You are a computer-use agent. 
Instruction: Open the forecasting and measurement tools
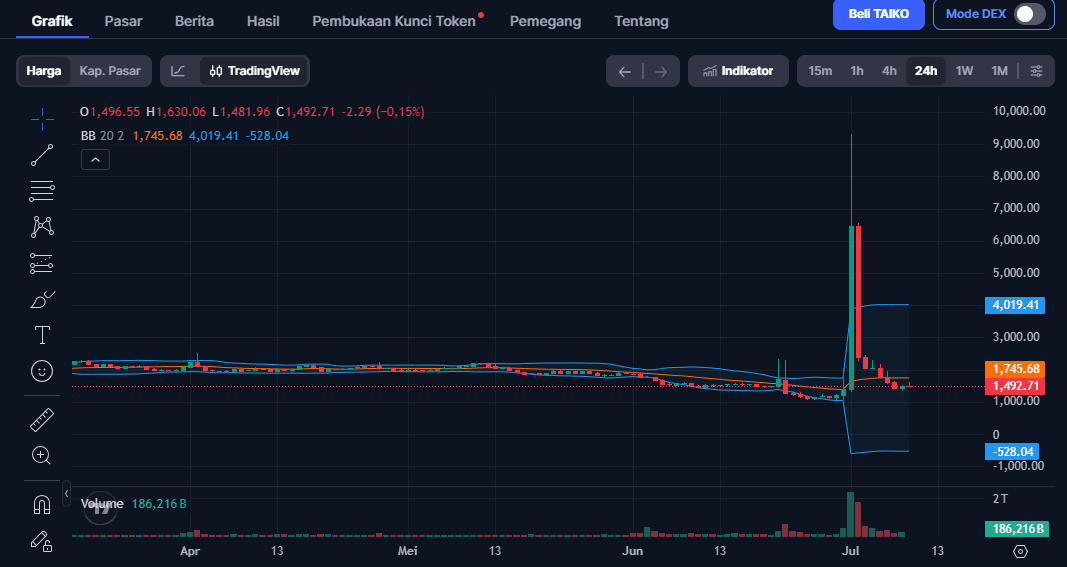[42, 263]
